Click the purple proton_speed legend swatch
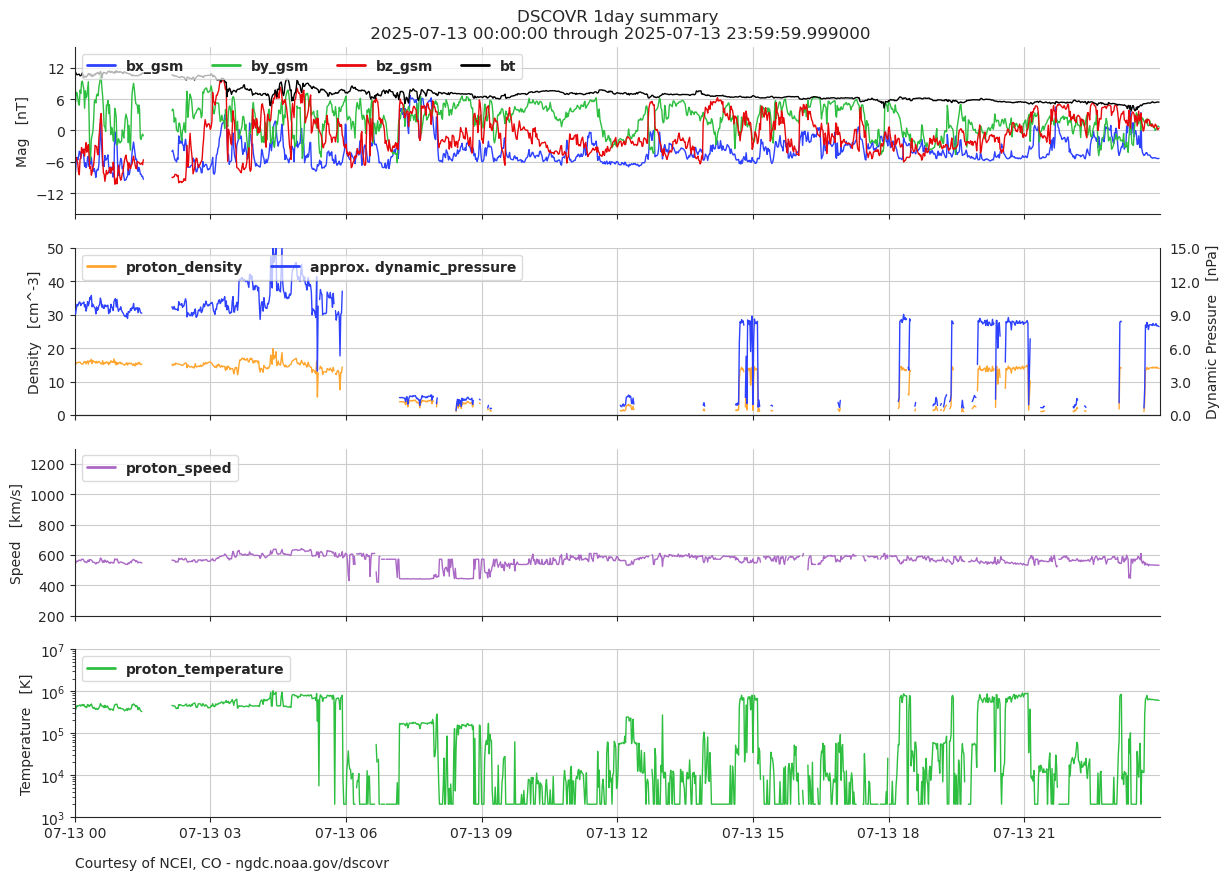Viewport: 1230px width, 880px height. [x=102, y=469]
